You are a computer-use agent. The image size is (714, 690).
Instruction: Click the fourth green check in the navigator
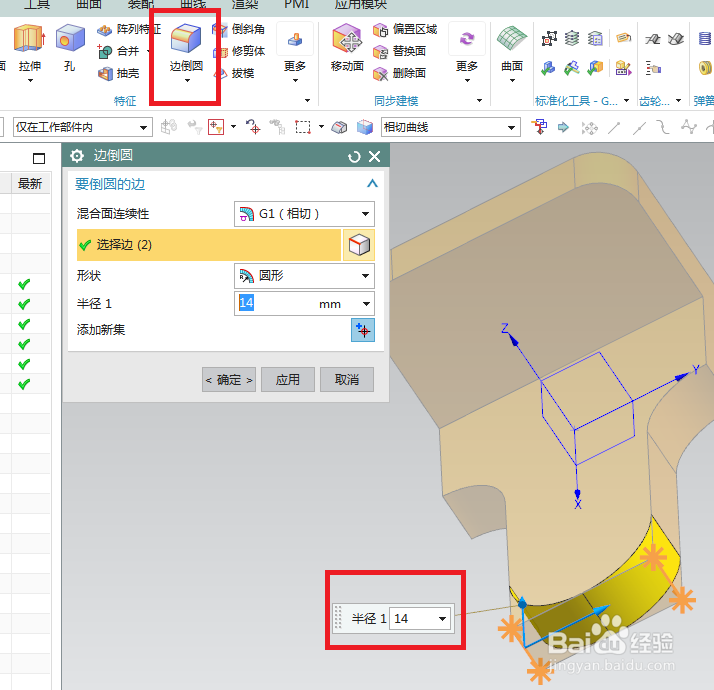[x=24, y=344]
